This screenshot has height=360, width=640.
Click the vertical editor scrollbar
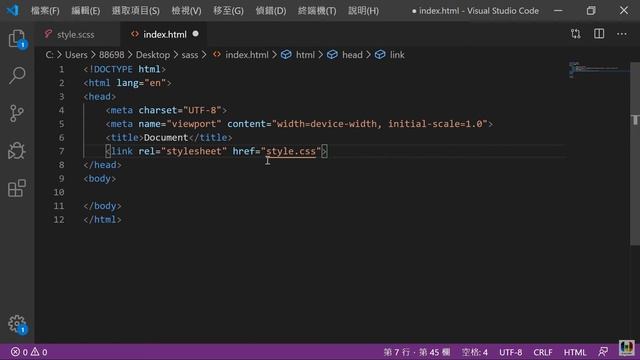[635, 153]
